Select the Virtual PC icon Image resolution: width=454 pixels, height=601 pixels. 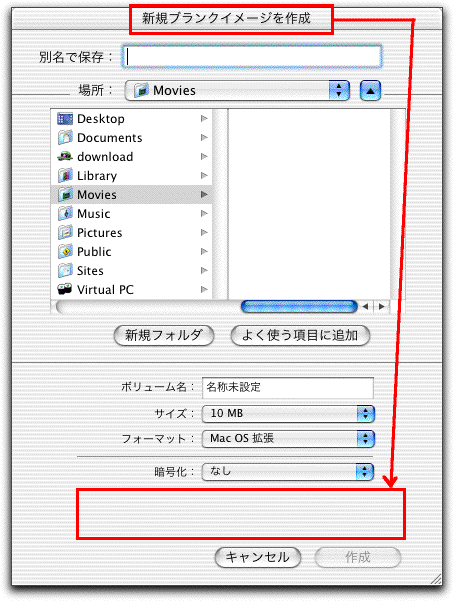click(65, 289)
